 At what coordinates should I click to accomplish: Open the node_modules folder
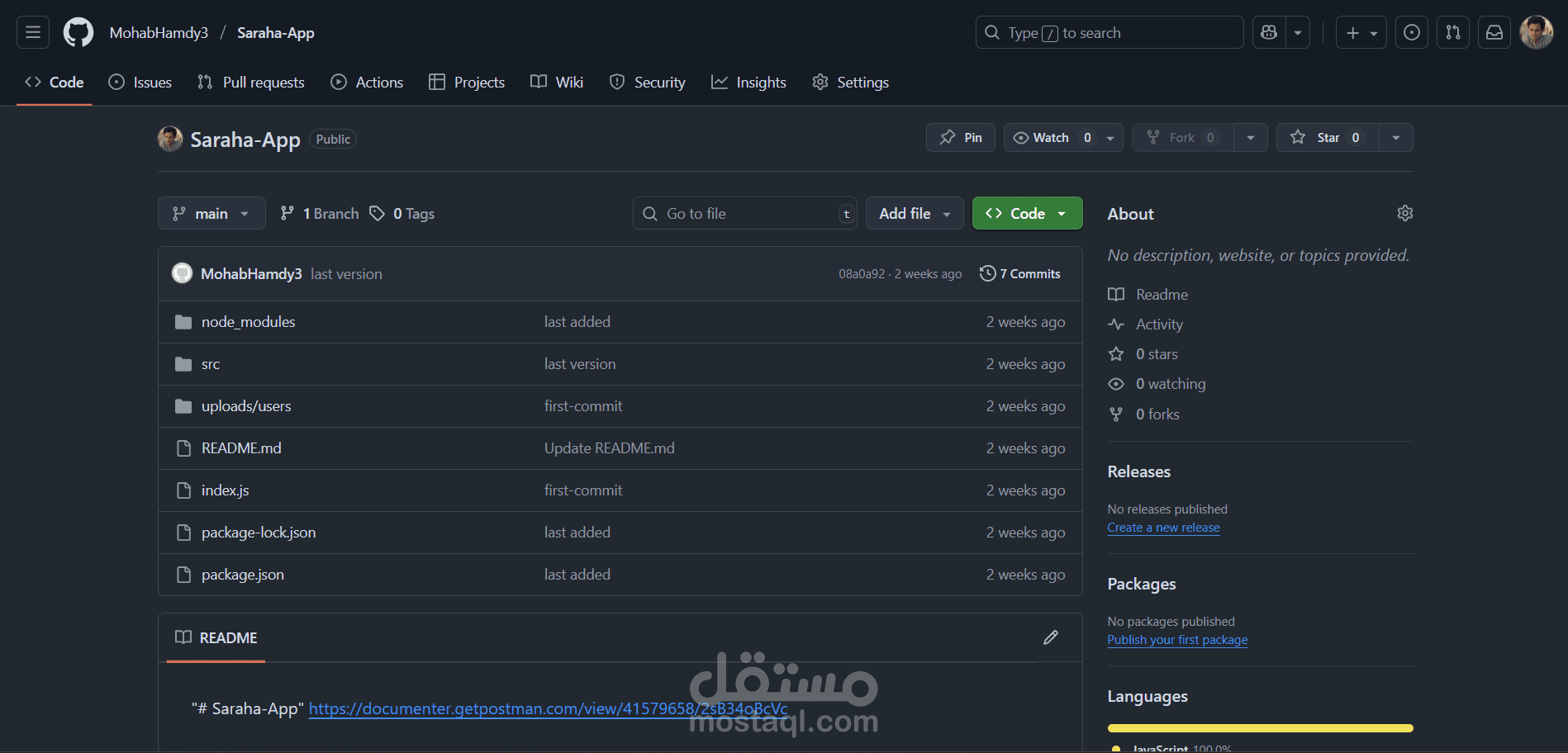point(248,322)
